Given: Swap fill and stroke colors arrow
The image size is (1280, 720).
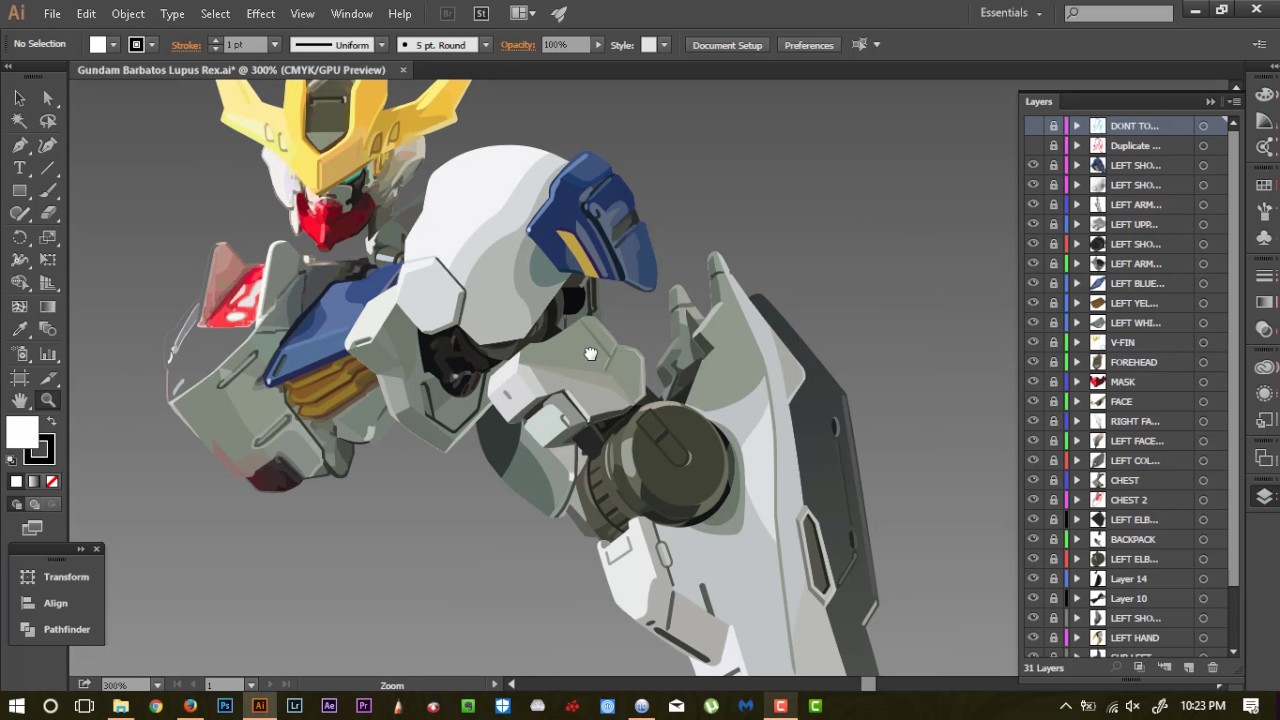Looking at the screenshot, I should (52, 421).
